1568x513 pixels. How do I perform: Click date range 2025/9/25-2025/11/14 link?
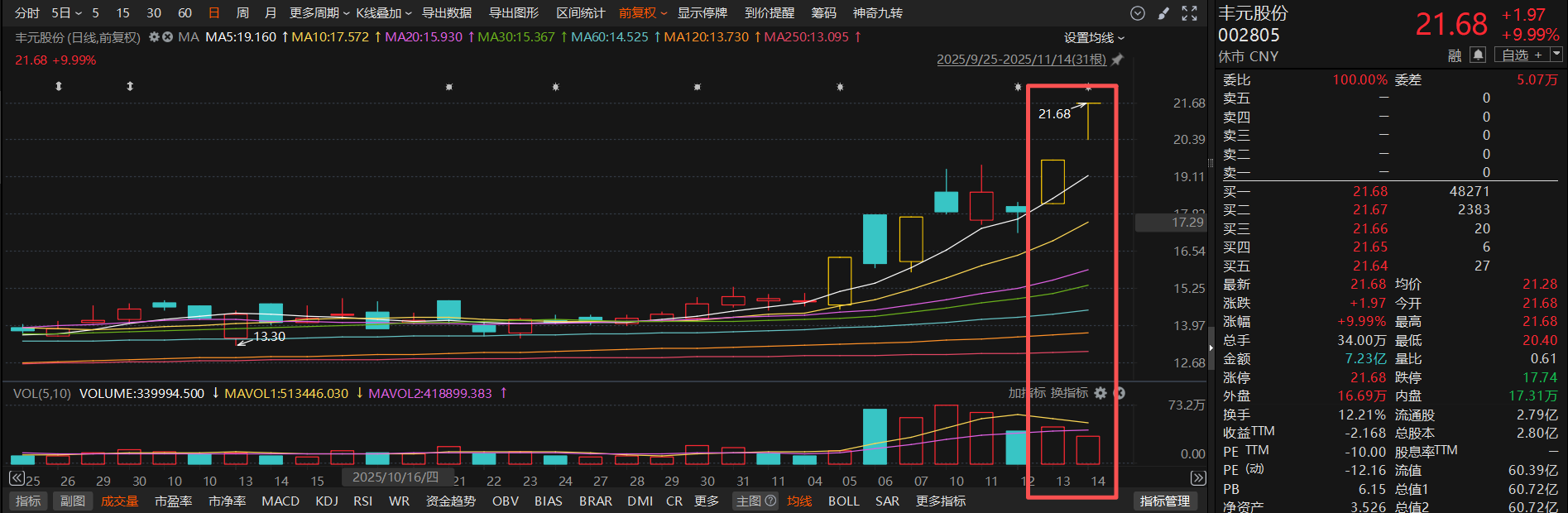coord(1021,60)
